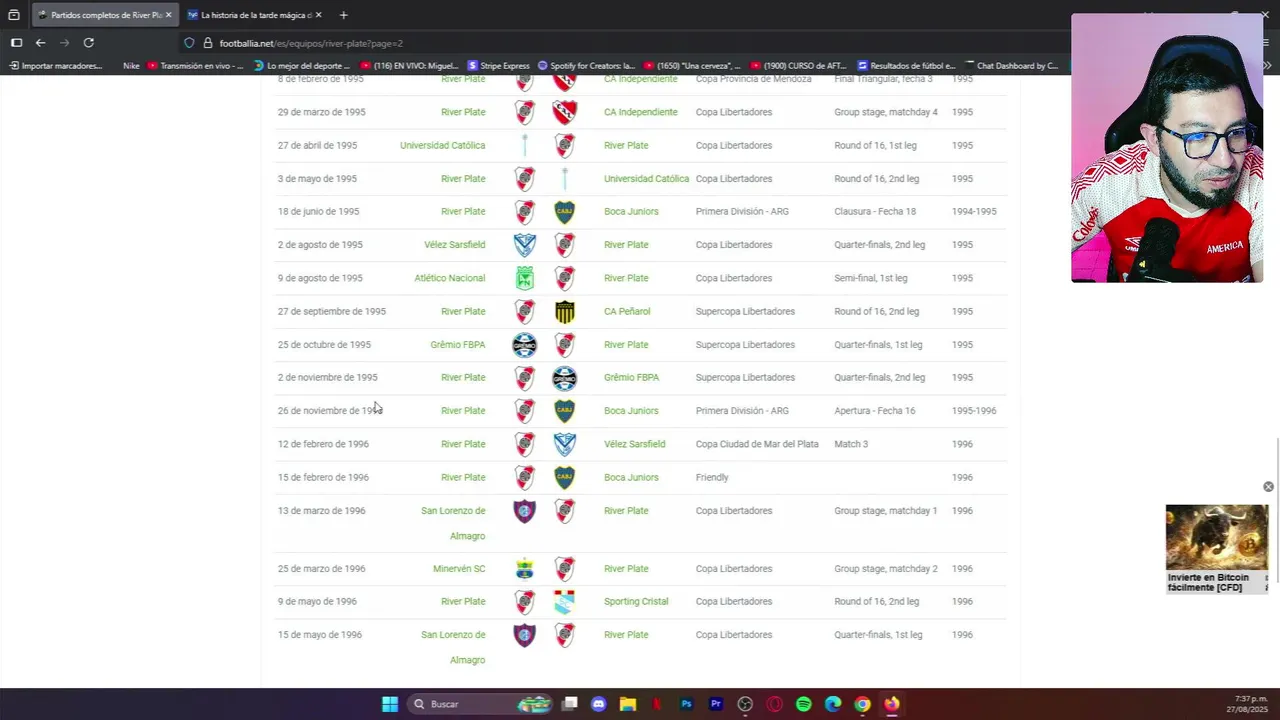Open a new browser tab with plus icon
This screenshot has height=720, width=1280.
343,15
